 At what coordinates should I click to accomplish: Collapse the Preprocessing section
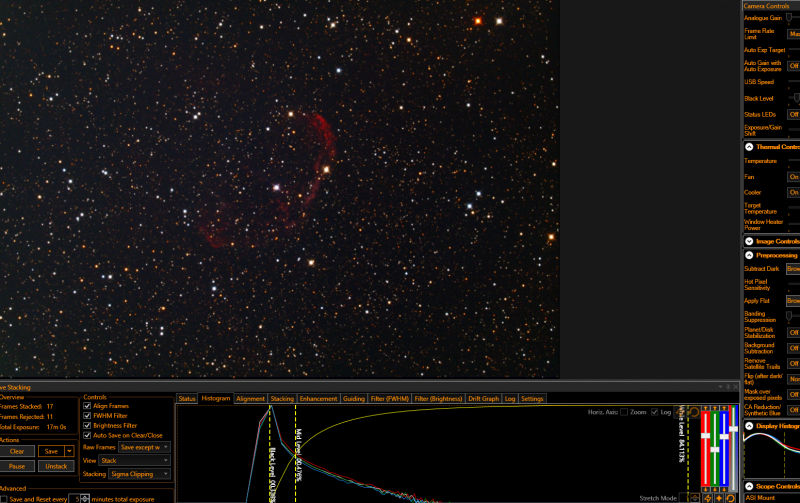(749, 255)
